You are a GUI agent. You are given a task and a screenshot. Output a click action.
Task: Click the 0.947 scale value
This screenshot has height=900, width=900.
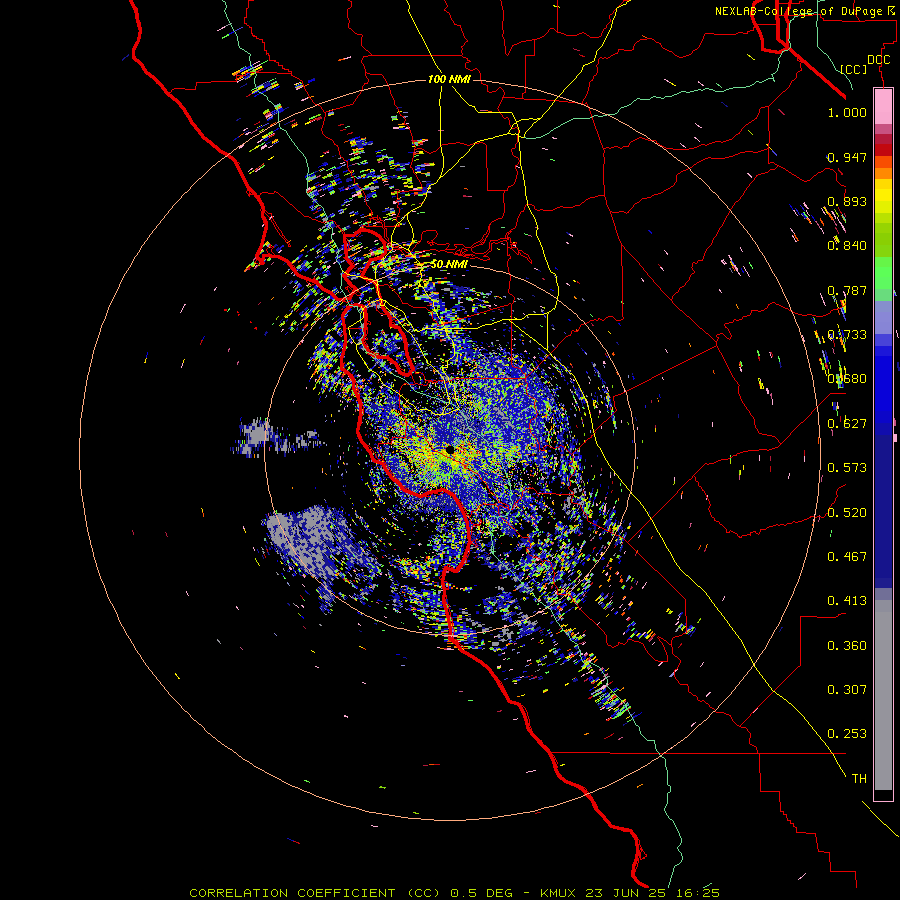click(x=847, y=157)
